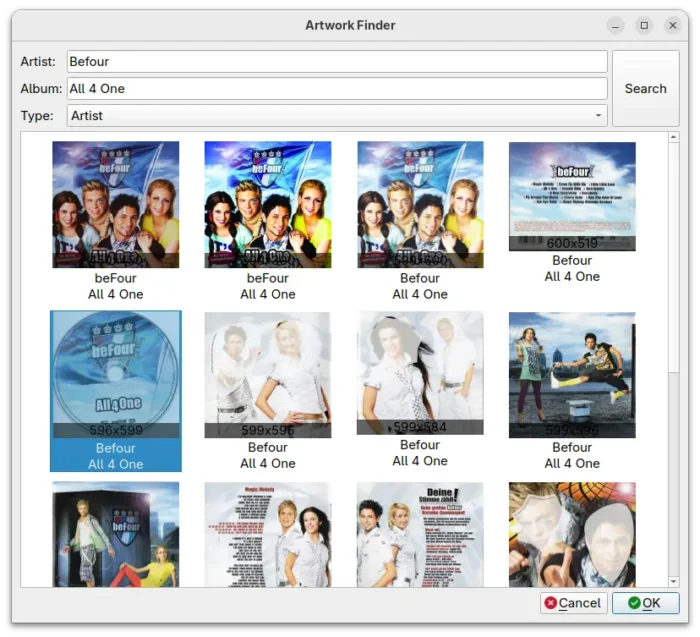700x637 pixels.
Task: Select the jumping man rooftop thumbnail
Action: coord(572,375)
